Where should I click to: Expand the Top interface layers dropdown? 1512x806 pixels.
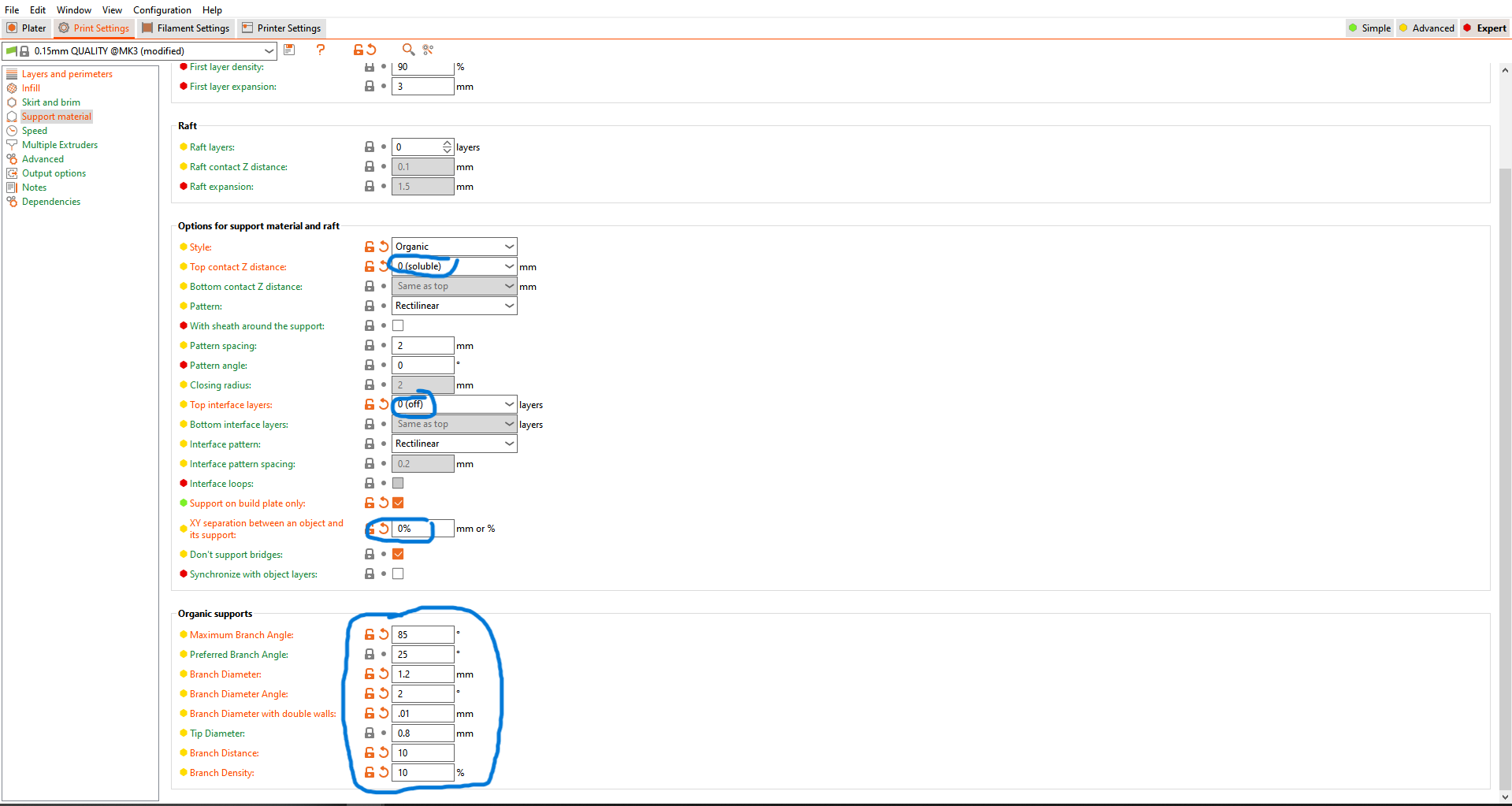(x=509, y=404)
